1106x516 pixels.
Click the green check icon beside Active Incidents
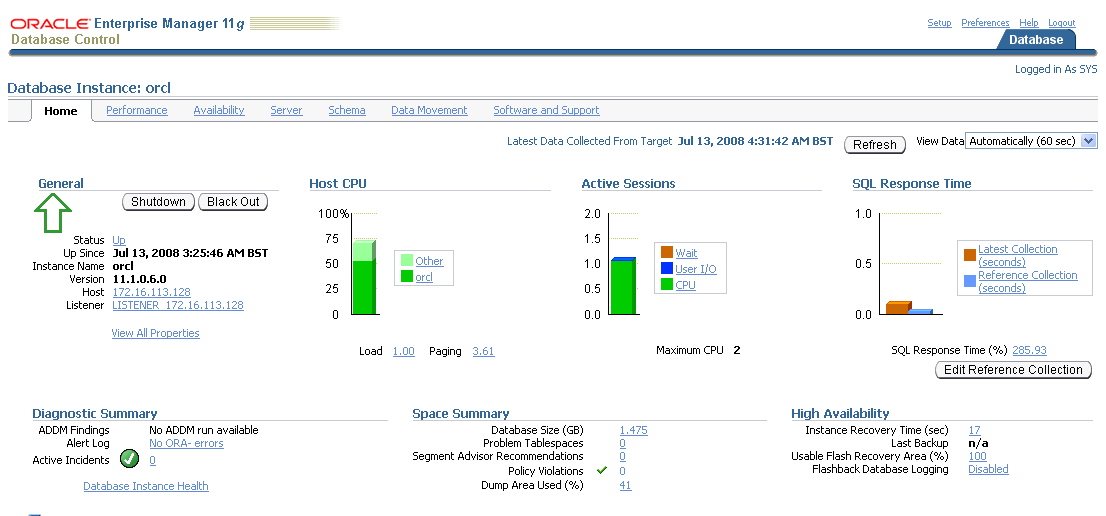coord(130,459)
